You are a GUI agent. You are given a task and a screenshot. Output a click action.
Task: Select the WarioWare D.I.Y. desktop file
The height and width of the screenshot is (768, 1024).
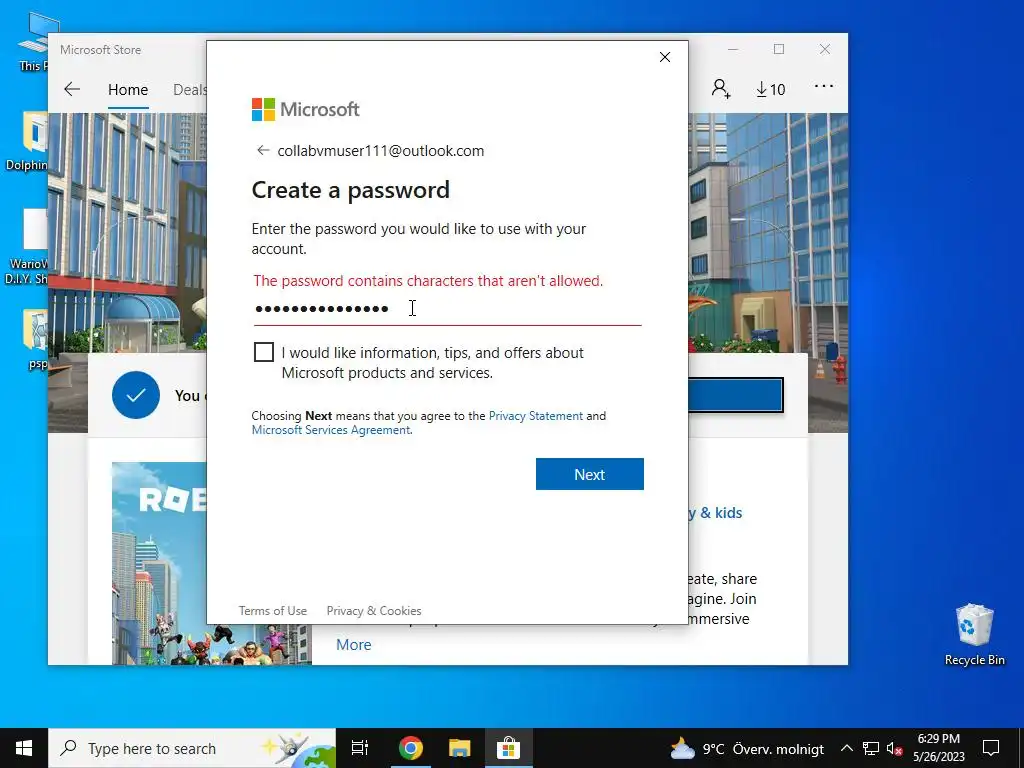click(x=27, y=247)
